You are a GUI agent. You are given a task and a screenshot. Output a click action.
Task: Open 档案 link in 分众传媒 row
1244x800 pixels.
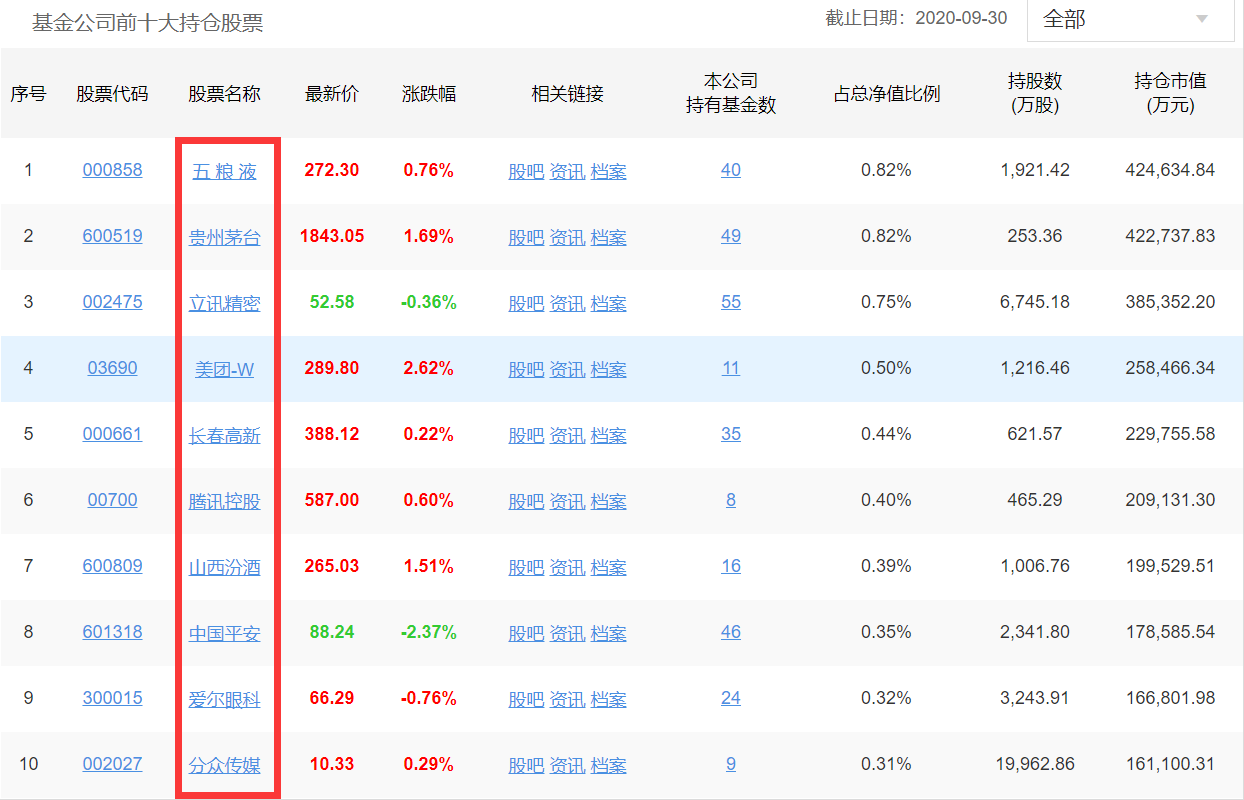[x=608, y=765]
